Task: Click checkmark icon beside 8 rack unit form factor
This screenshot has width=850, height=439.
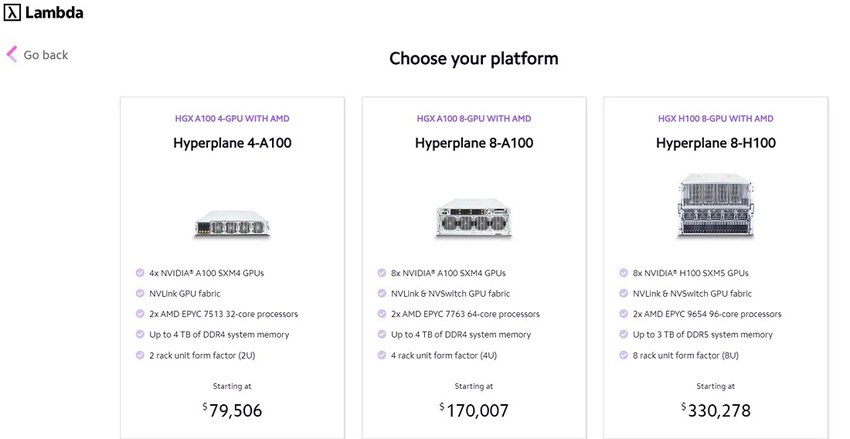Action: tap(623, 355)
